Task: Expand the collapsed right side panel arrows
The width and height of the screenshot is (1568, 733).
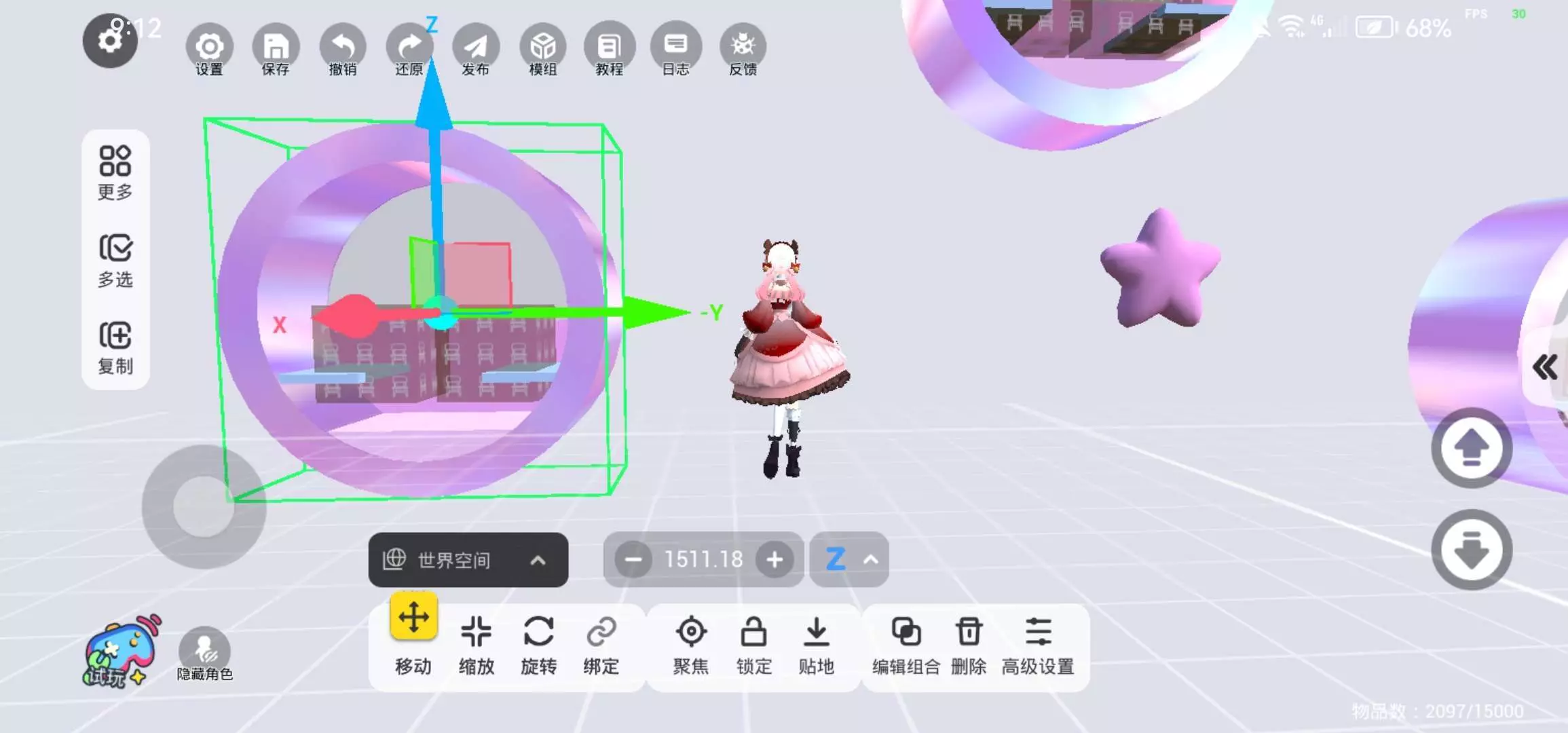Action: pyautogui.click(x=1545, y=367)
